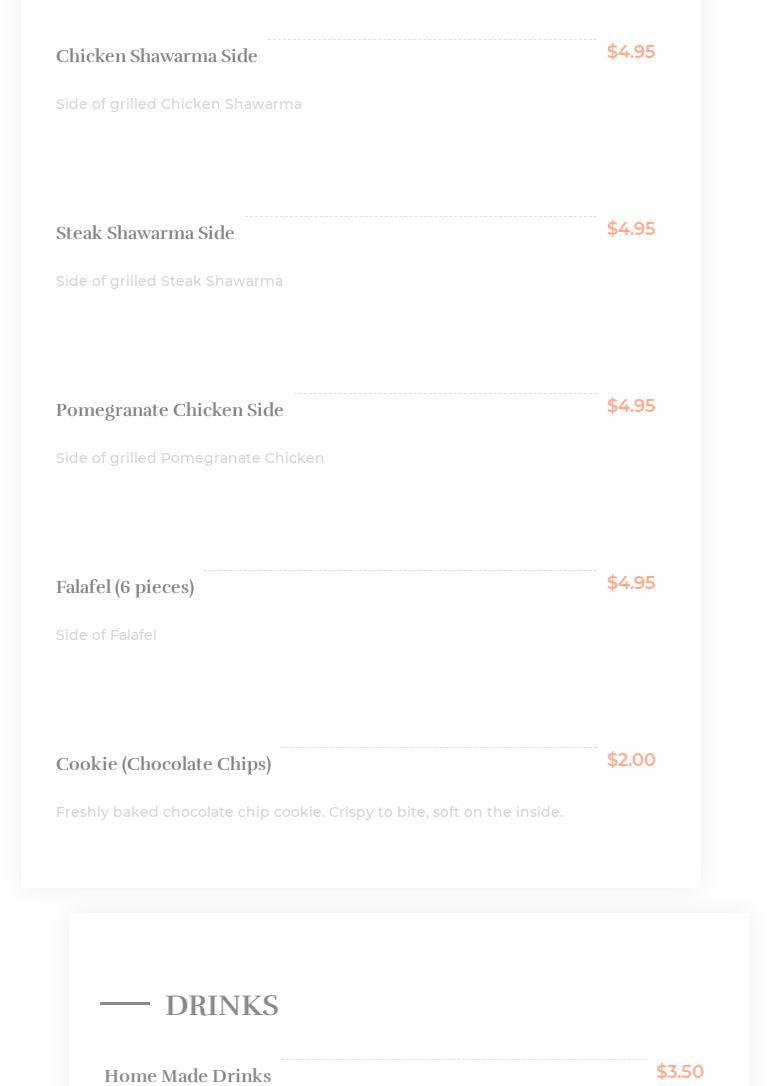This screenshot has height=1086, width=770.
Task: Click the Chicken Shawarma Side item title
Action: point(157,57)
